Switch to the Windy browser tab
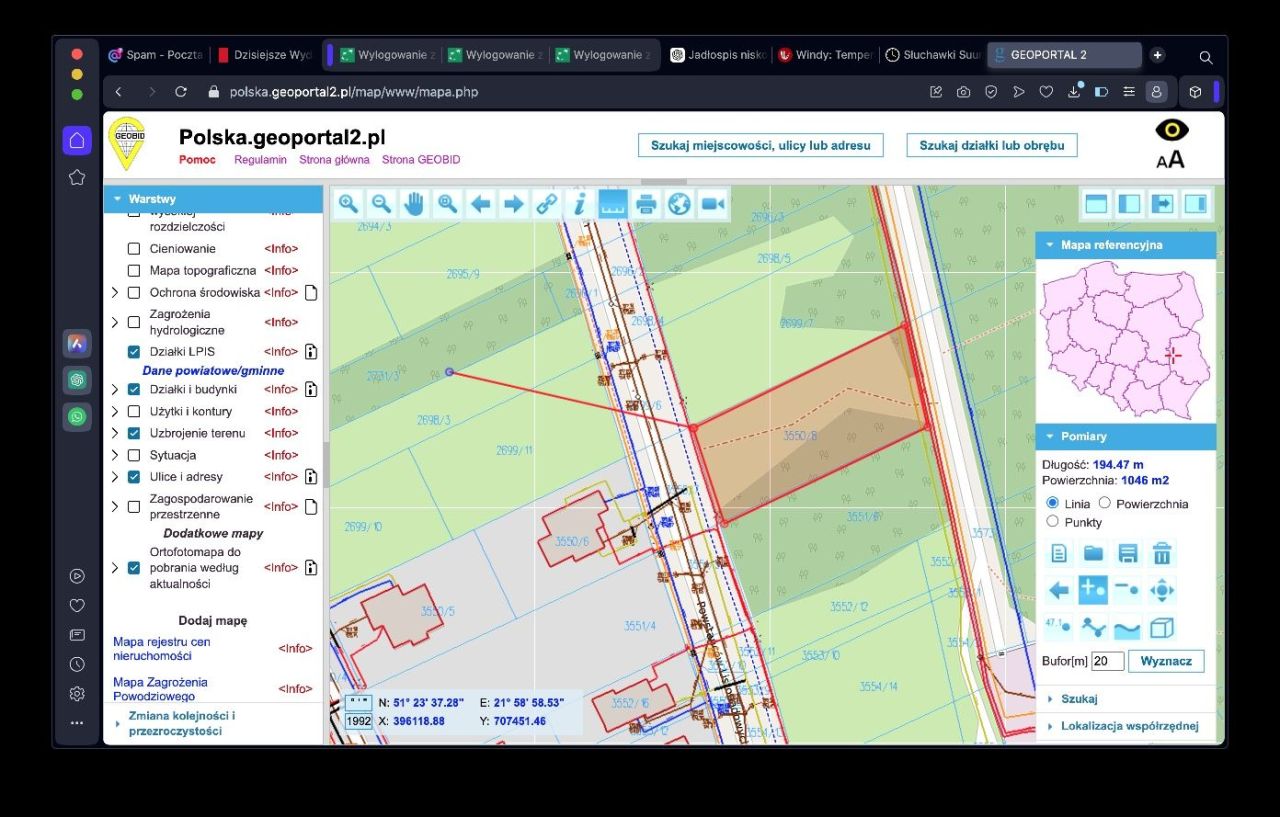This screenshot has height=817, width=1280. coord(826,55)
